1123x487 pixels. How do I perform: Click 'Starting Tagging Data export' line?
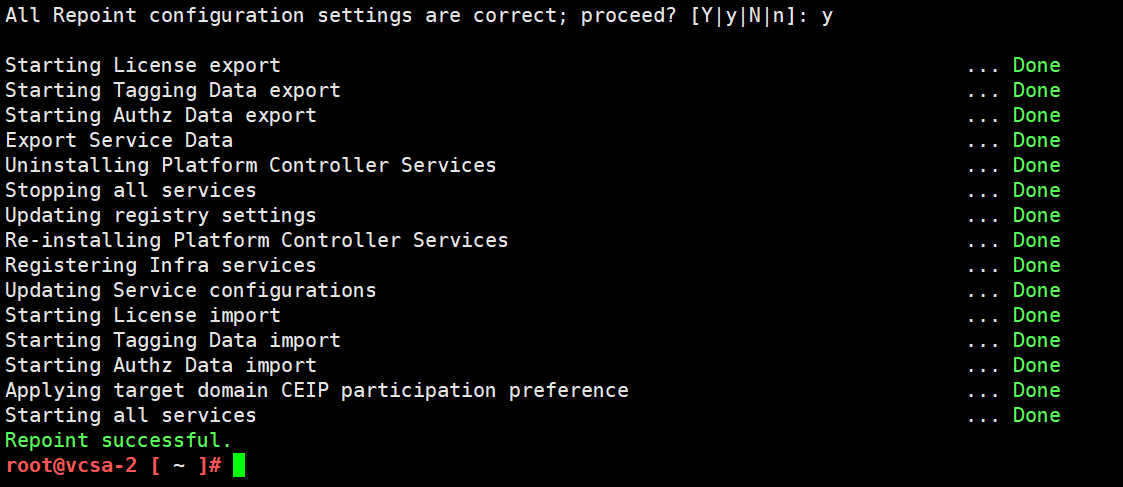[173, 90]
